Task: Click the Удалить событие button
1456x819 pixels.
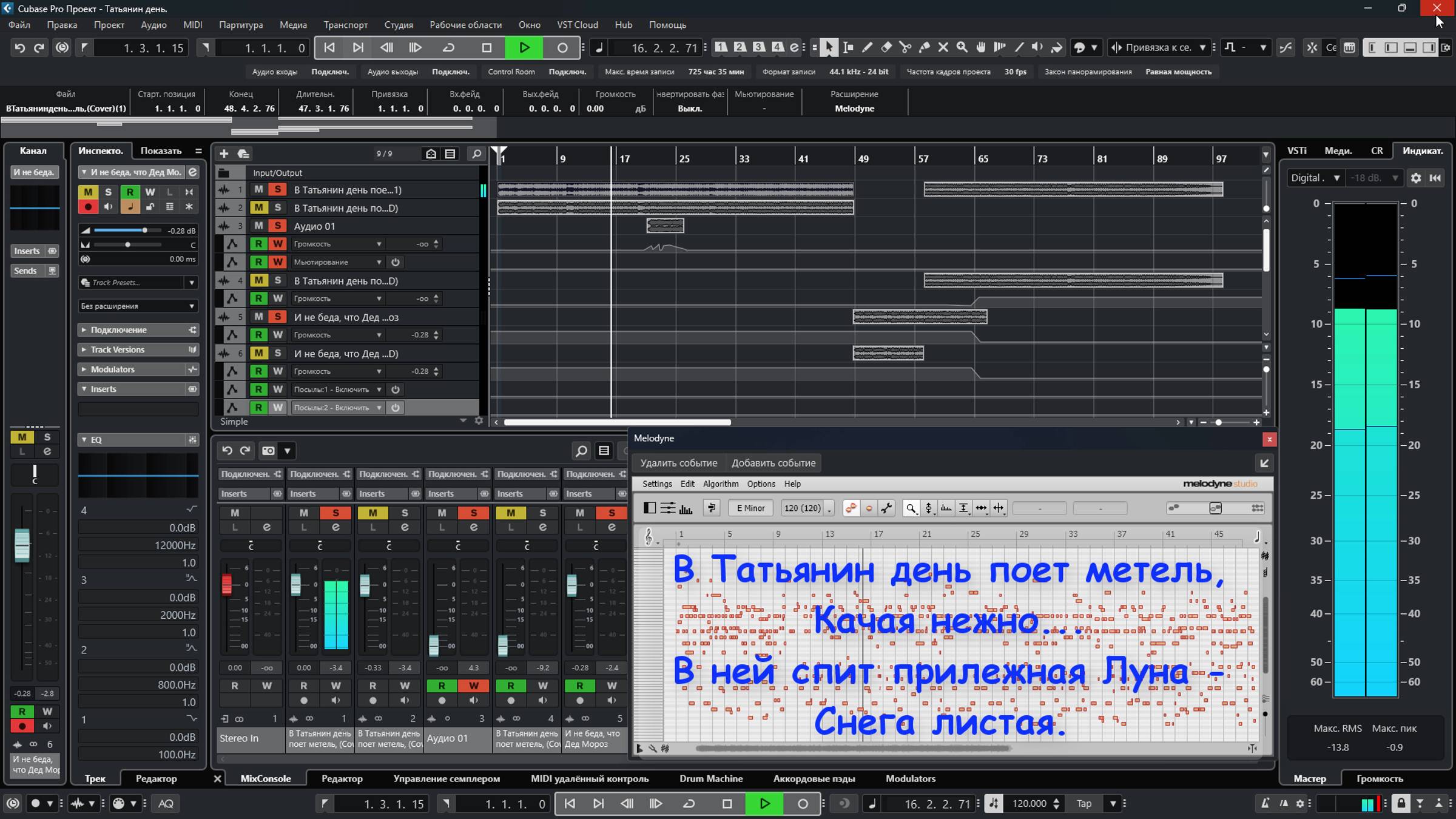Action: point(678,463)
